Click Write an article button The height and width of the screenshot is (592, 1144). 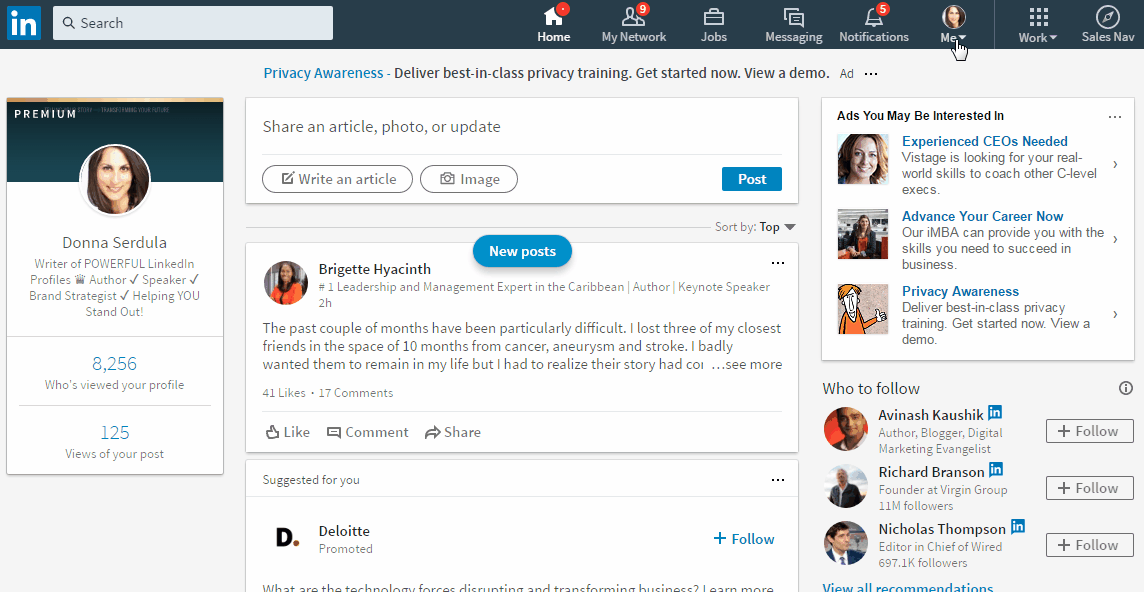[x=337, y=179]
